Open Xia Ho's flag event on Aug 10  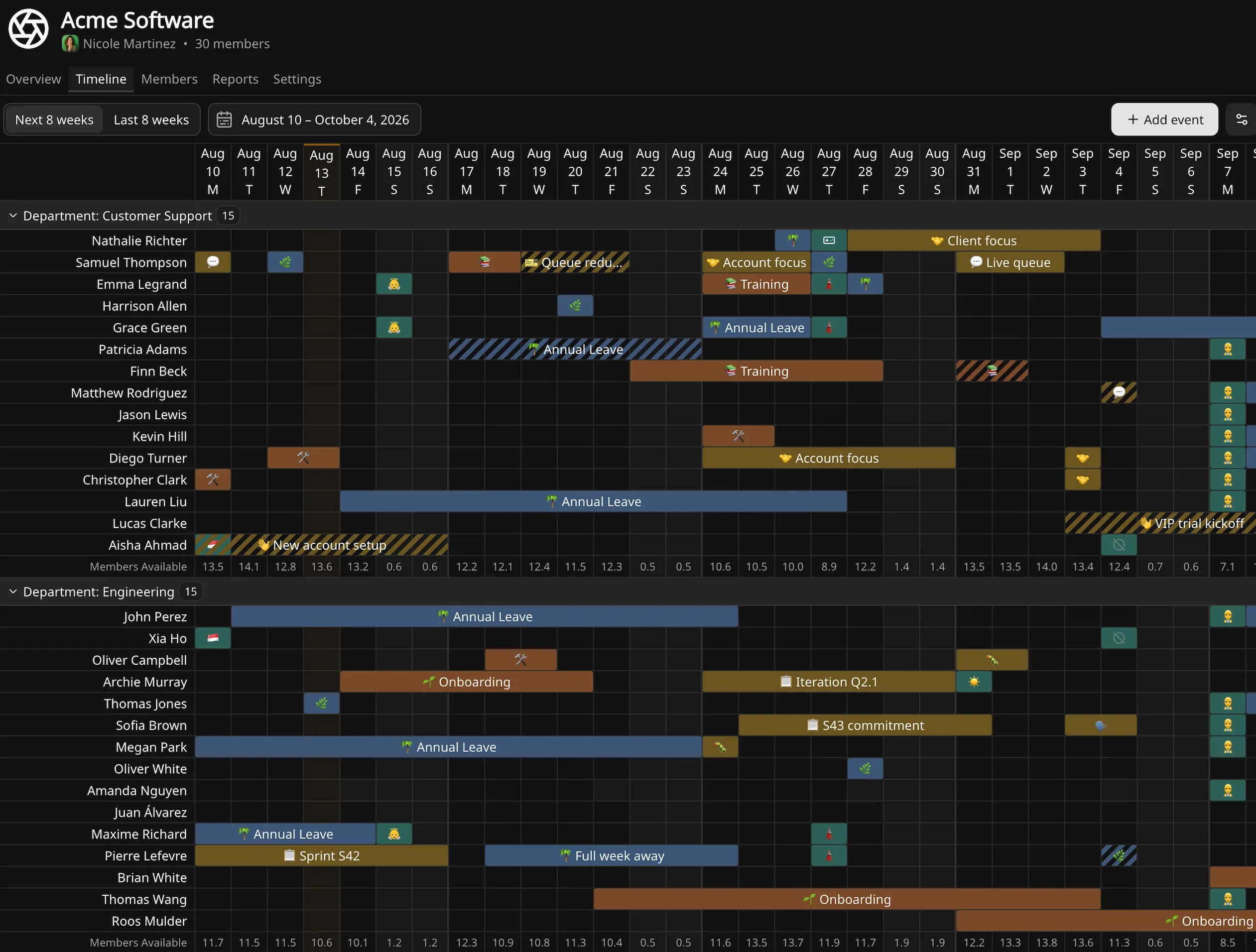[213, 639]
